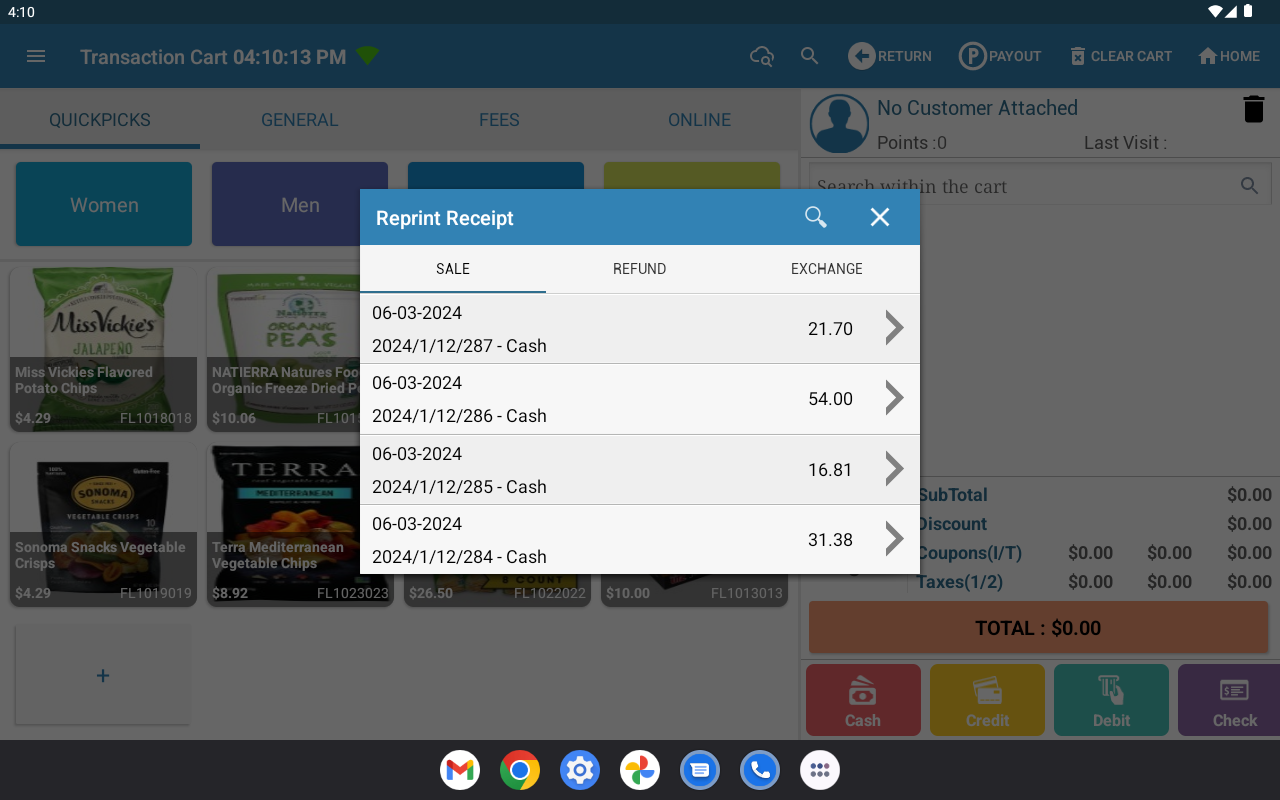
Task: Open Messages from the dock
Action: click(700, 770)
